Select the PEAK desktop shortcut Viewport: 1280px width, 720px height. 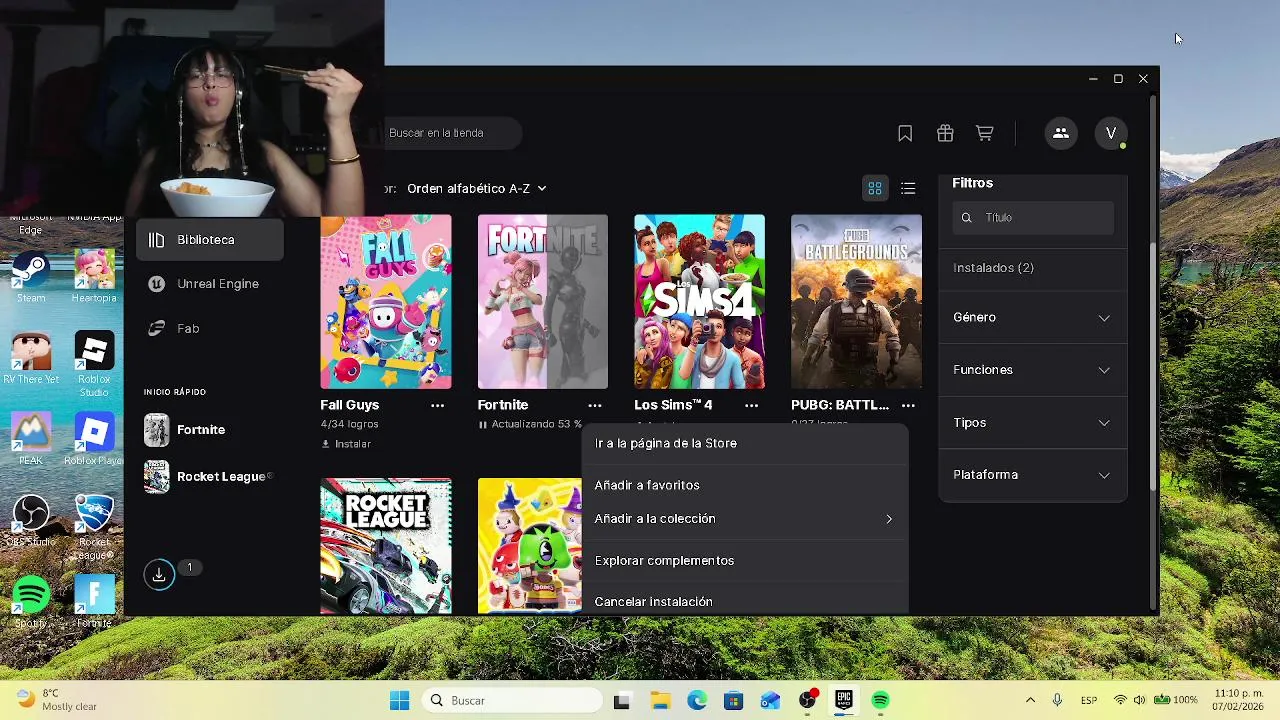point(31,439)
